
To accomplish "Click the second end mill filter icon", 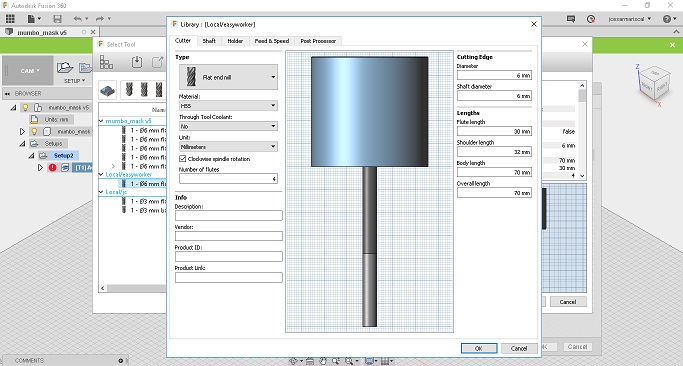I will coord(144,89).
